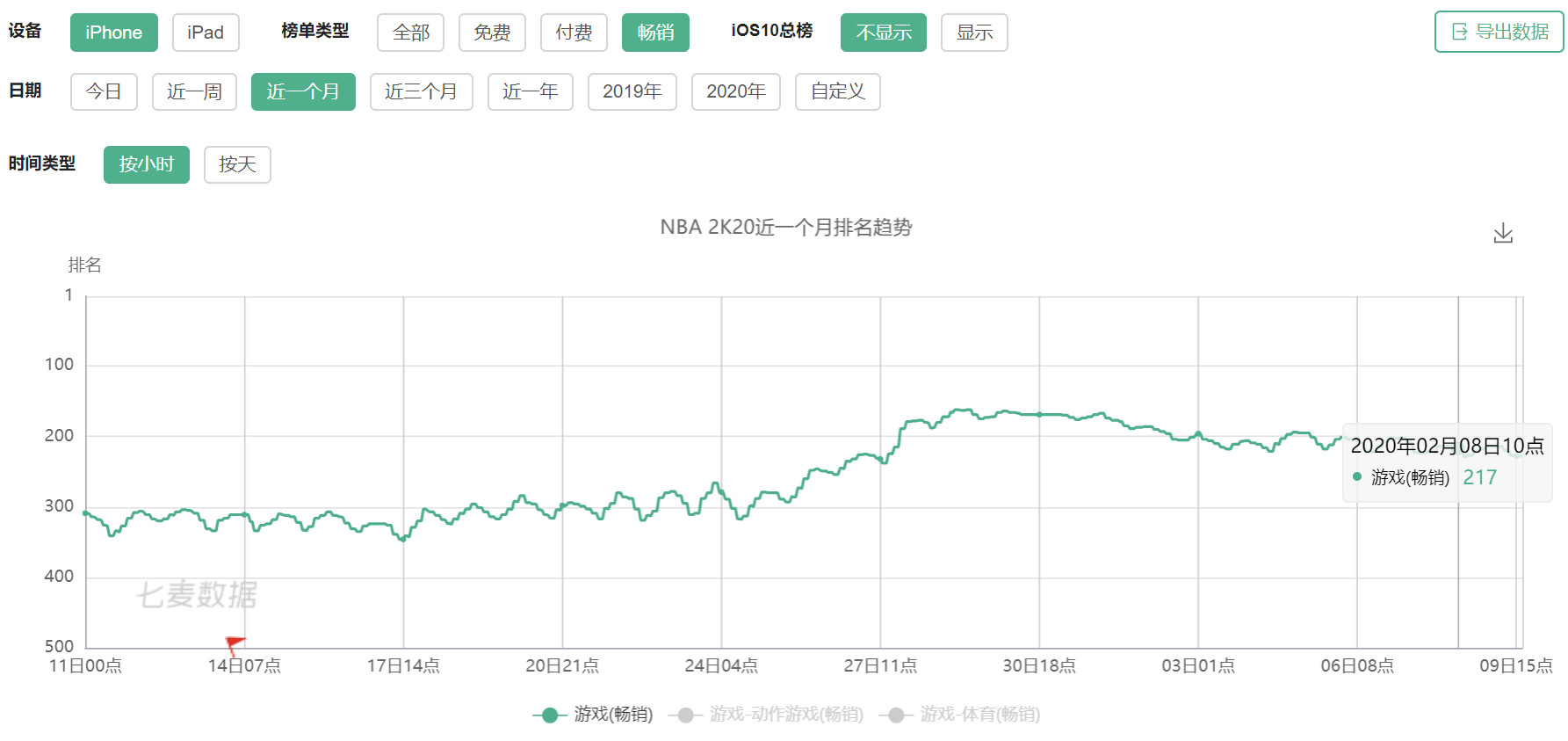Image resolution: width=1568 pixels, height=741 pixels.
Task: Click x-axis label 17日14点
Action: tap(403, 666)
